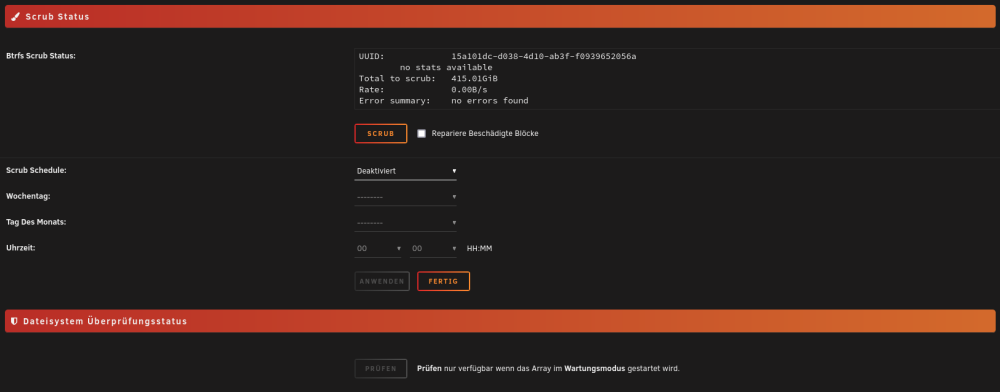Screen dimensions: 1000x392
Task: Click the 'Wochentag:' label
Action: (27, 196)
